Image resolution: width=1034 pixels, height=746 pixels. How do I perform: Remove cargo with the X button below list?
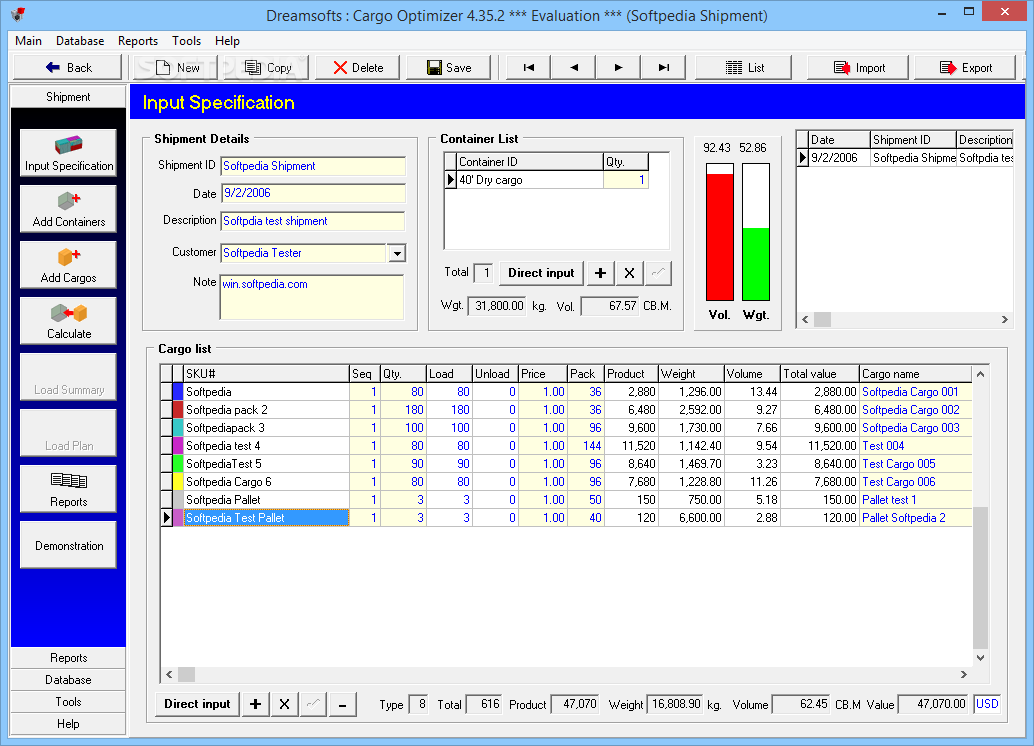pyautogui.click(x=284, y=704)
